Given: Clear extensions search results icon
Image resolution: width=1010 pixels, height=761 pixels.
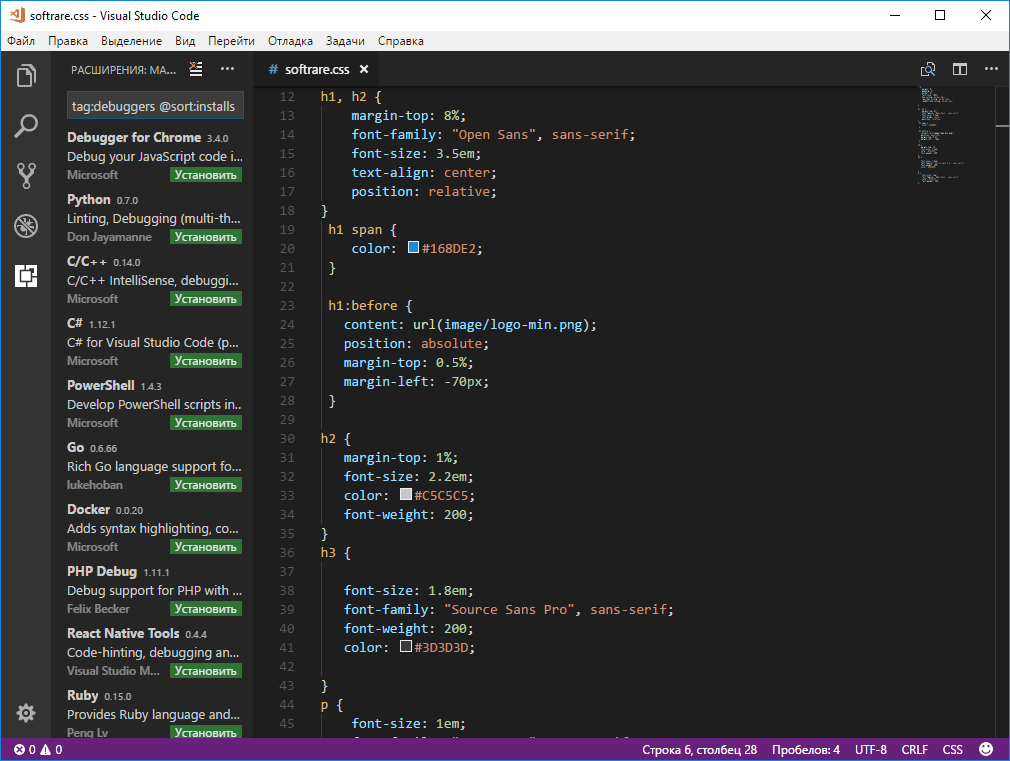Looking at the screenshot, I should click(x=196, y=69).
